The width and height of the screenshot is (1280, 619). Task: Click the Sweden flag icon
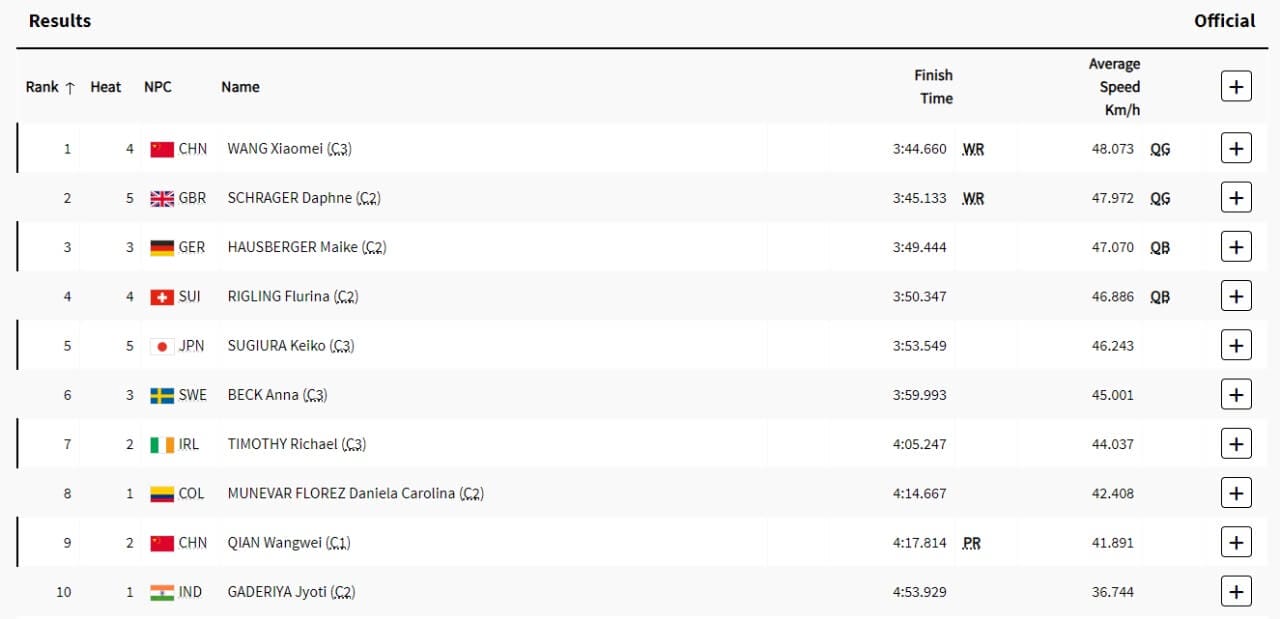coord(162,395)
